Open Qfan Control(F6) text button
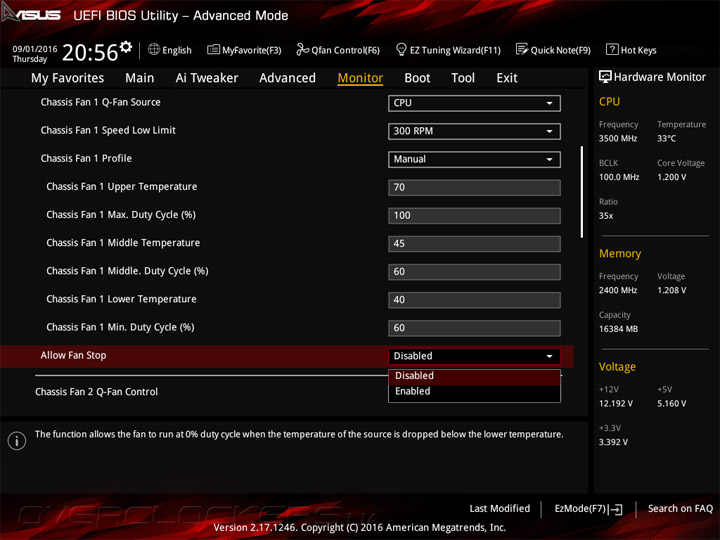Image resolution: width=720 pixels, height=540 pixels. coord(345,50)
